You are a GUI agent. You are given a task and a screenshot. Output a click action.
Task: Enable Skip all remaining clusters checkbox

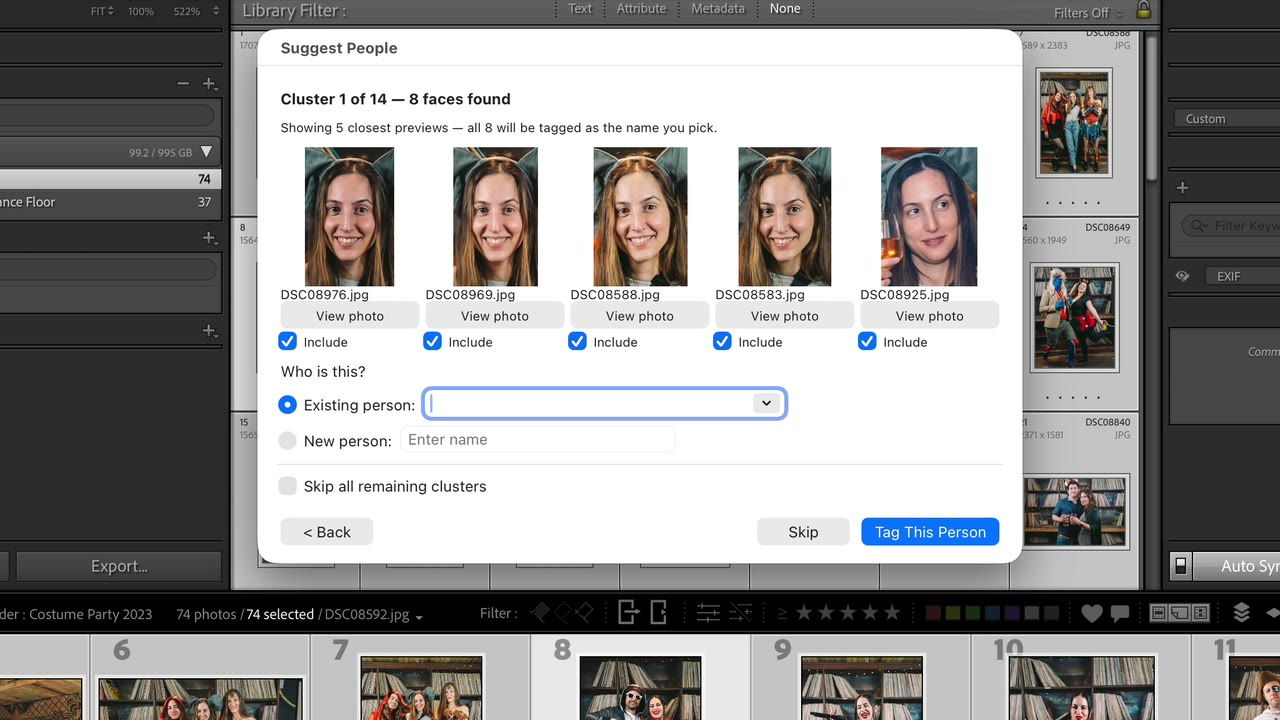pyautogui.click(x=288, y=486)
